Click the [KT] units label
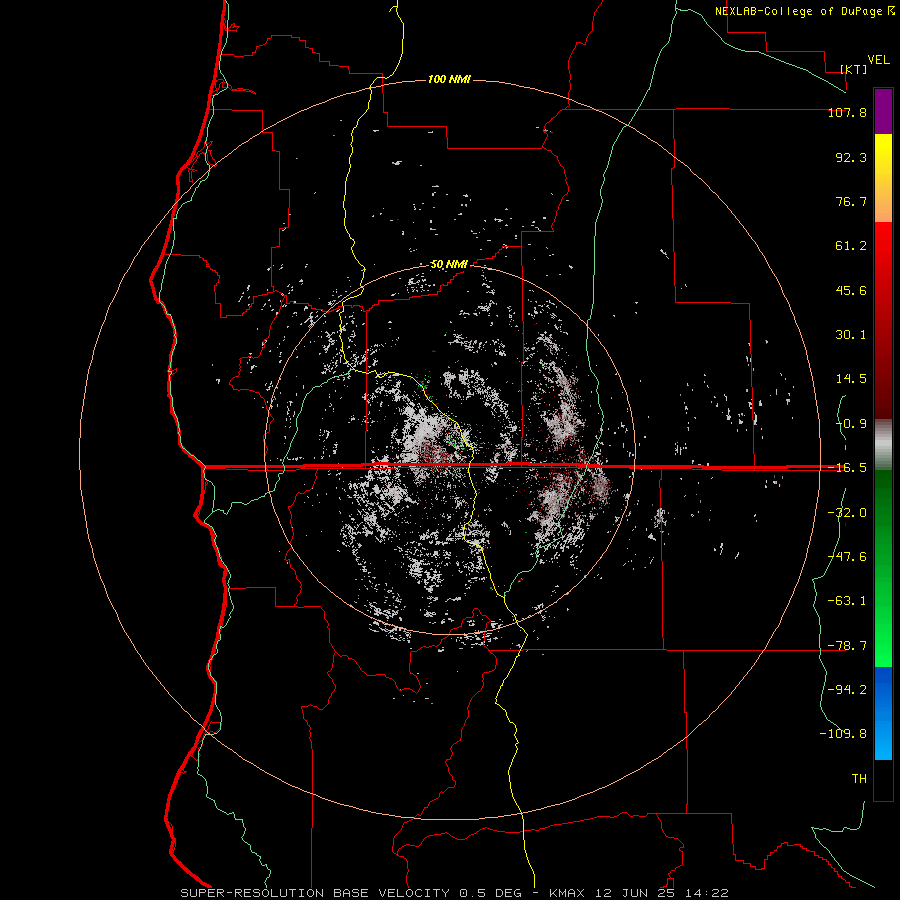Viewport: 900px width, 900px height. 854,69
